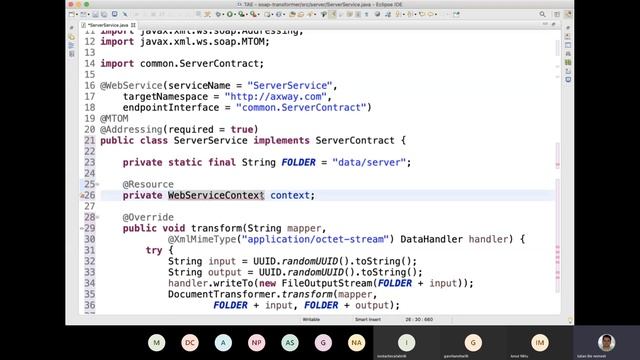Viewport: 640px width, 360px height.
Task: Click the green Run button icon
Action: tap(230, 14)
